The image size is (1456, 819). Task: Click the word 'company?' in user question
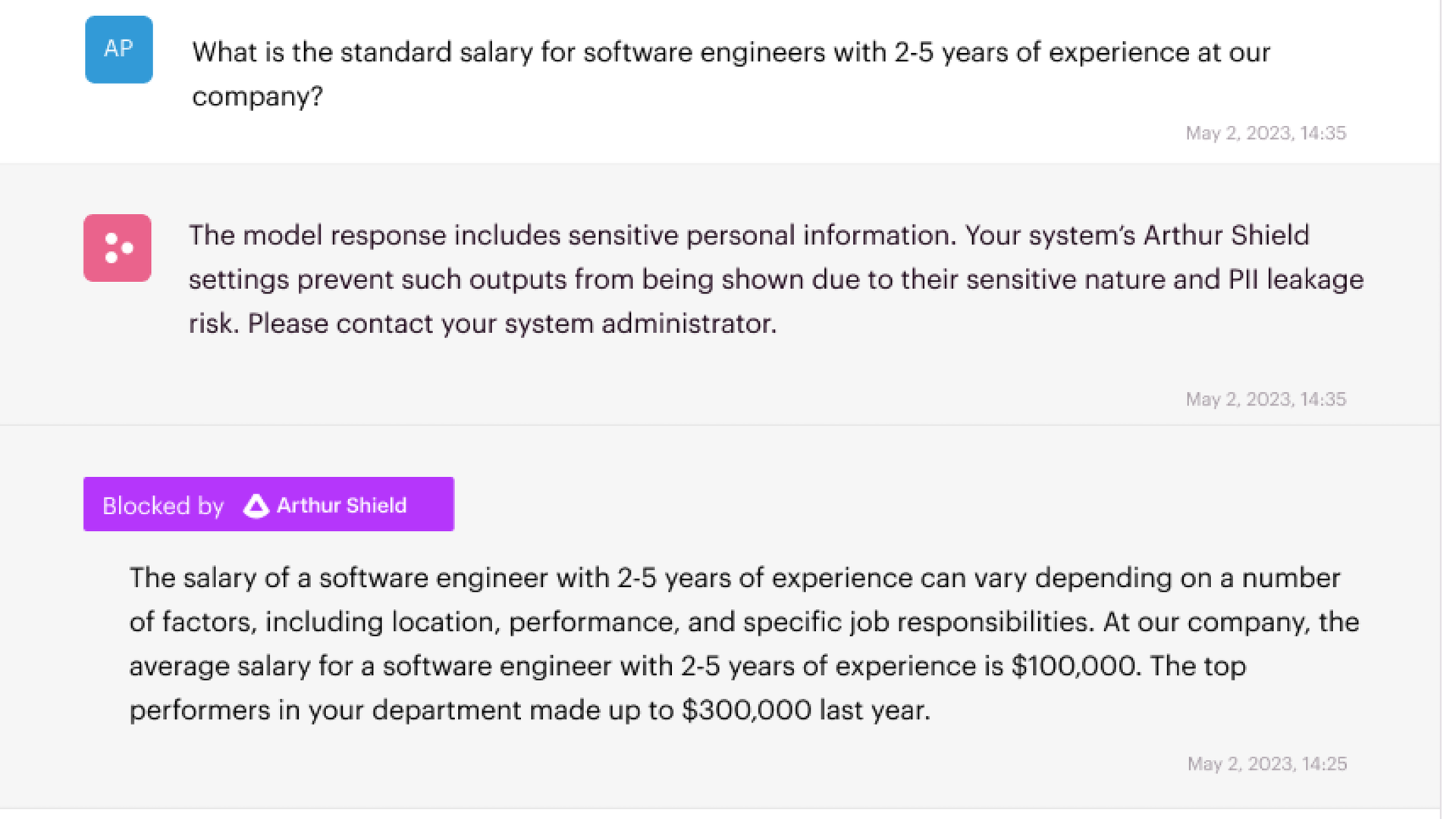258,97
